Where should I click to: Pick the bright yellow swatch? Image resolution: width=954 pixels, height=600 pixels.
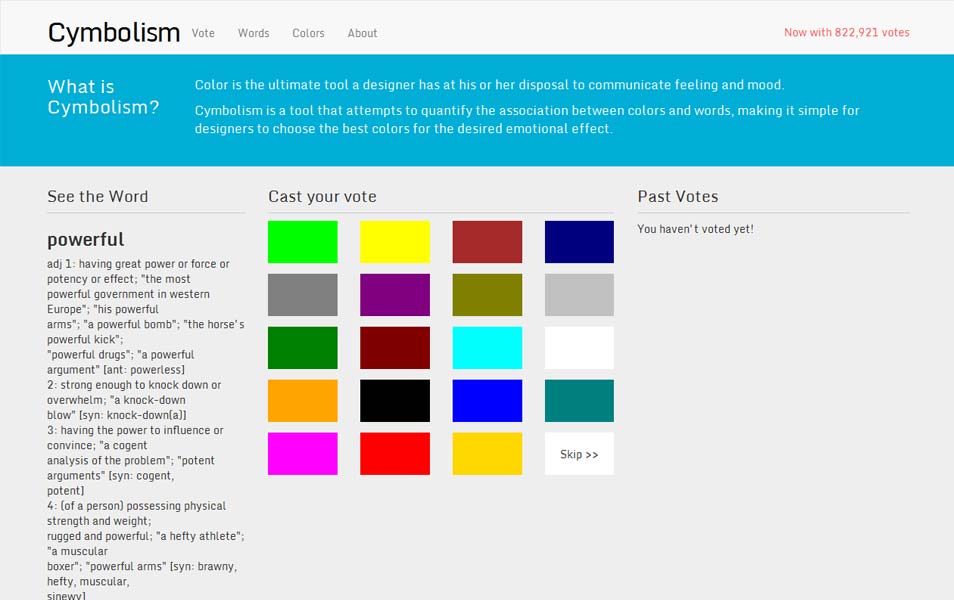click(x=395, y=242)
